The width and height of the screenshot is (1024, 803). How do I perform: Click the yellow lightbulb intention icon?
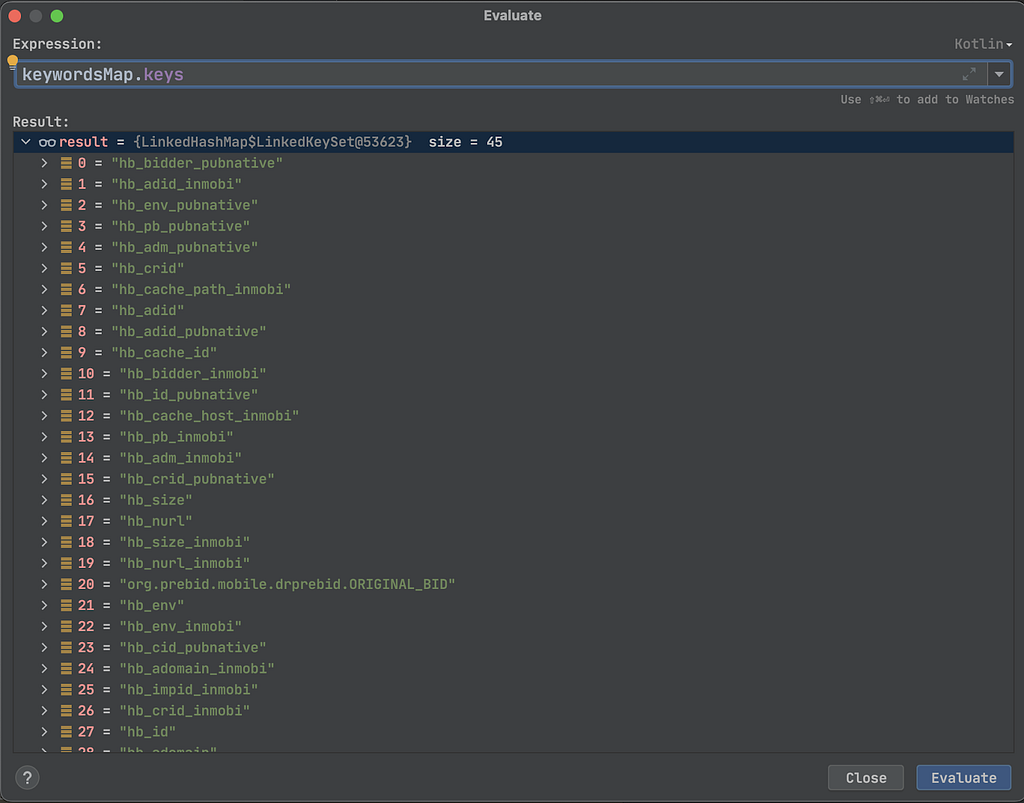click(12, 61)
